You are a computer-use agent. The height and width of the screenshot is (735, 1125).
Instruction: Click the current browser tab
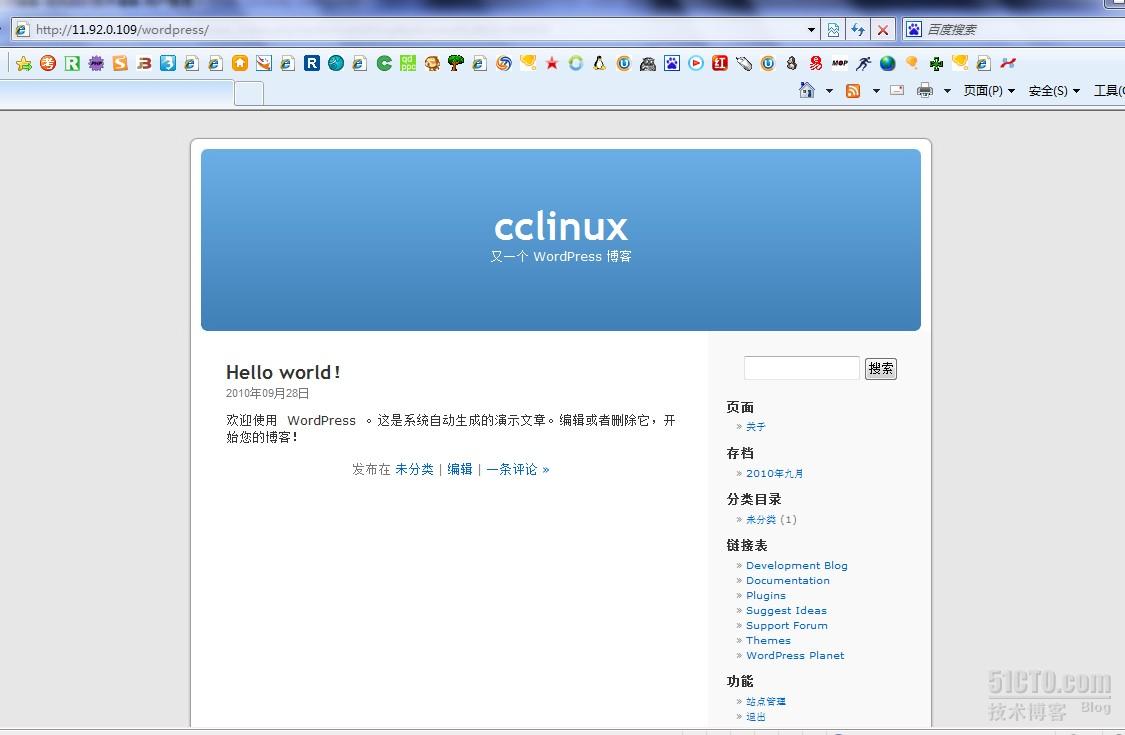pos(117,93)
